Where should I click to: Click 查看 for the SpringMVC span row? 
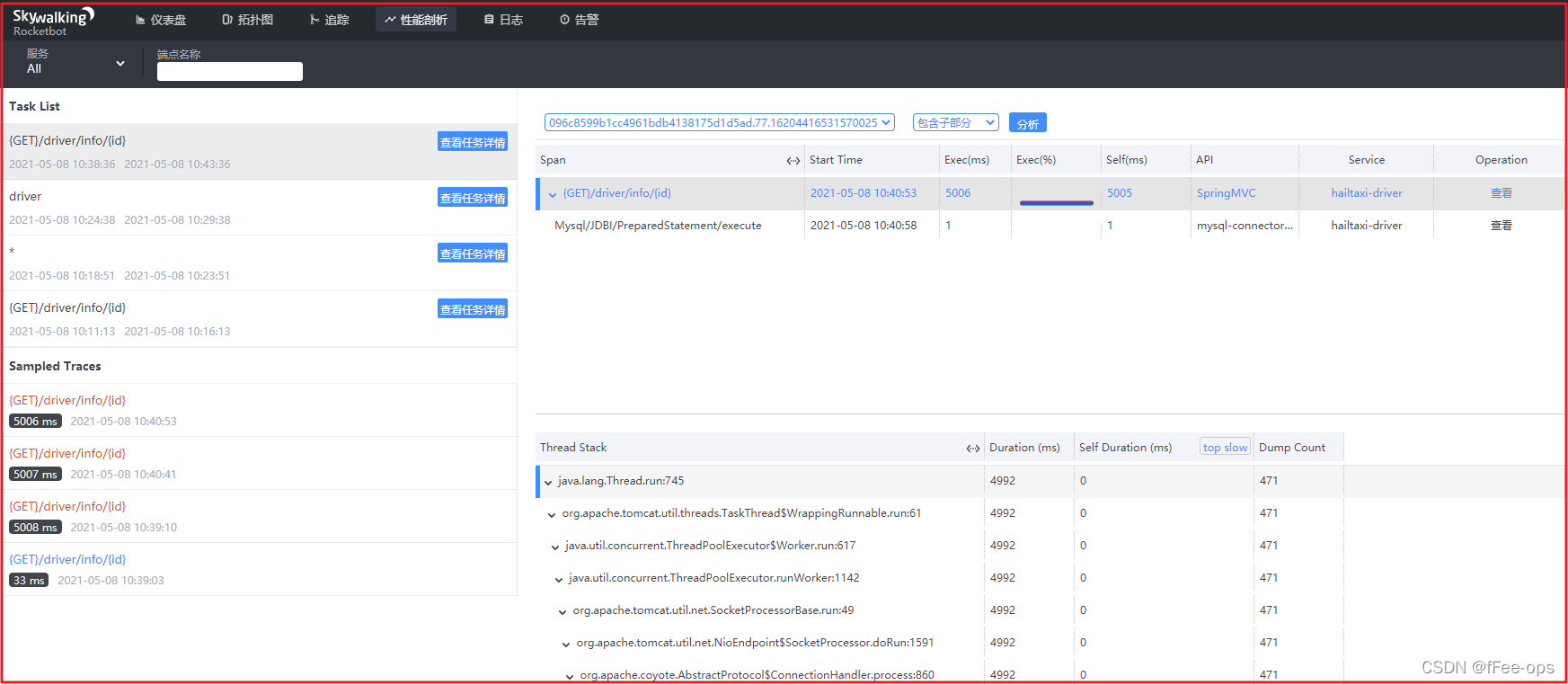[1502, 193]
